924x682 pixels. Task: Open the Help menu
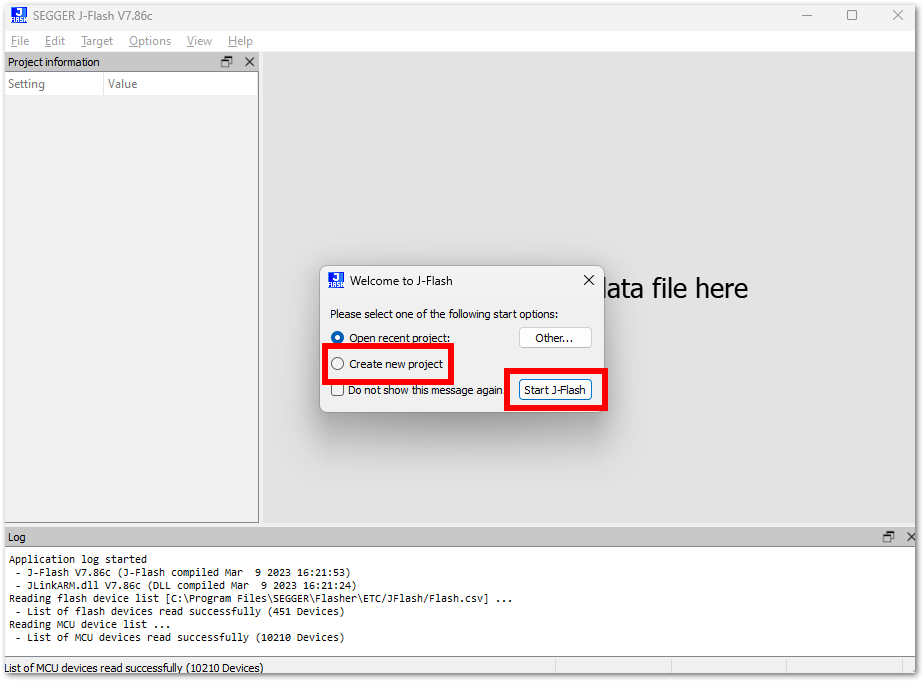click(240, 41)
